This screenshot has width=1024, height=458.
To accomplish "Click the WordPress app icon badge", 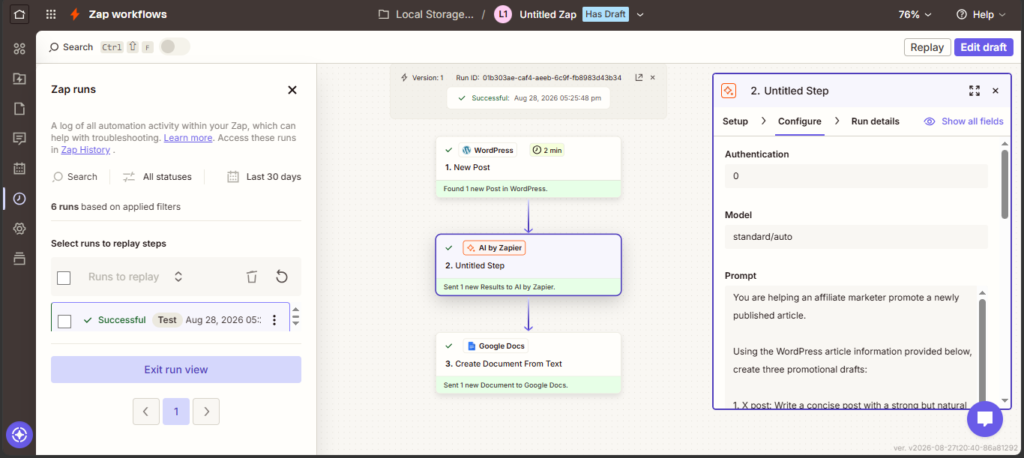I will click(487, 150).
